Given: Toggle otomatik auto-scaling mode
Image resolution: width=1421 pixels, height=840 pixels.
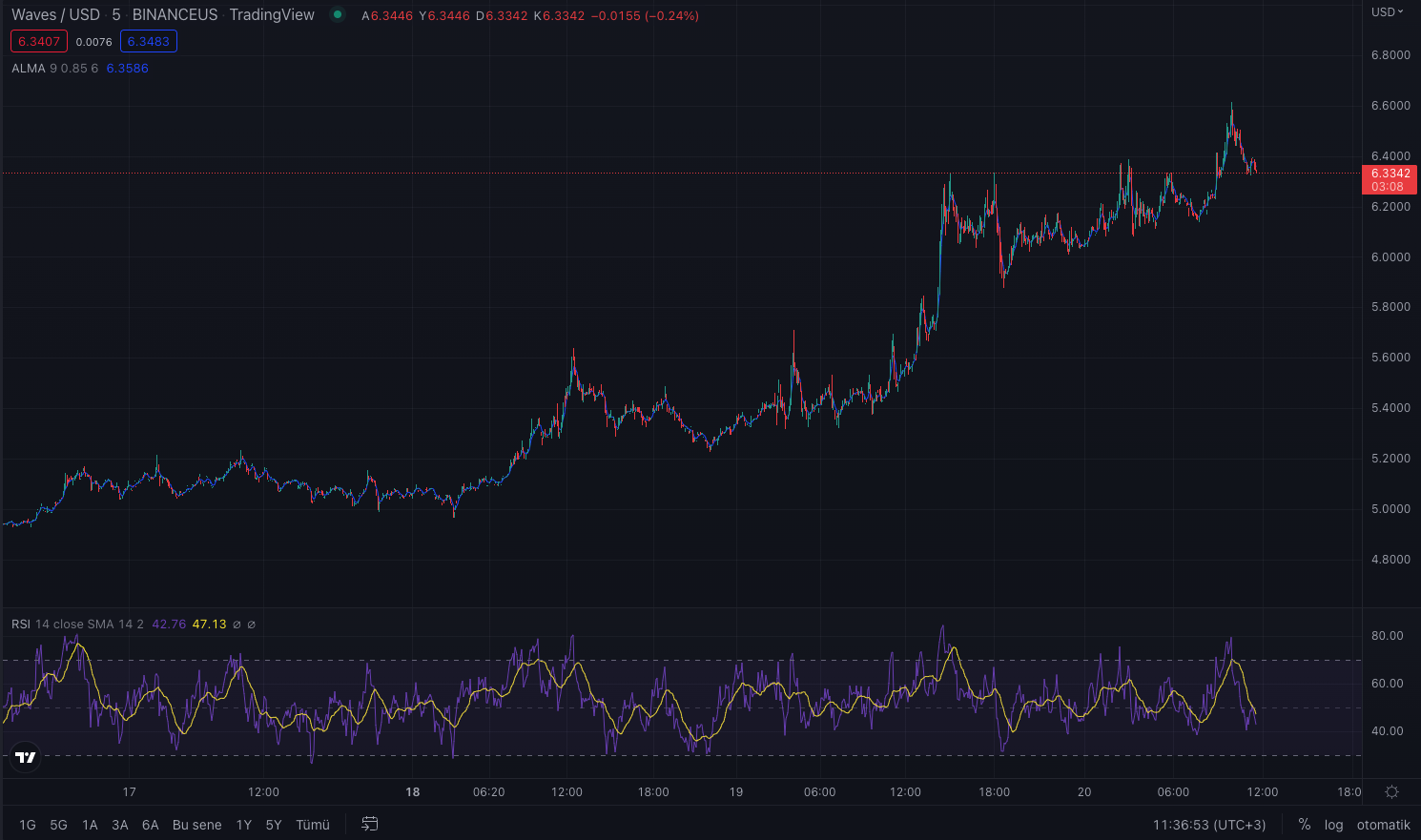Looking at the screenshot, I should pyautogui.click(x=1382, y=824).
